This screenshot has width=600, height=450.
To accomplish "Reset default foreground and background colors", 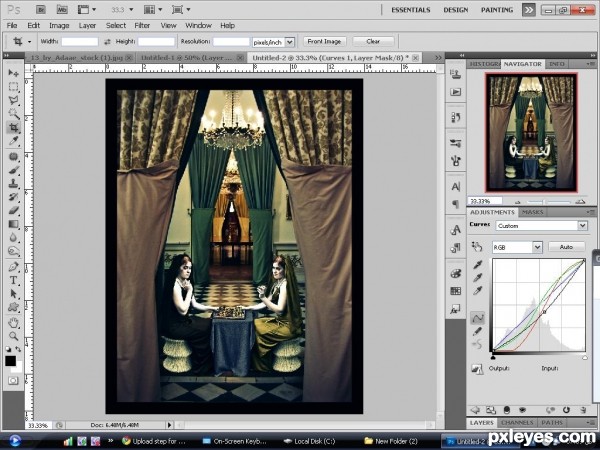I will pos(8,349).
